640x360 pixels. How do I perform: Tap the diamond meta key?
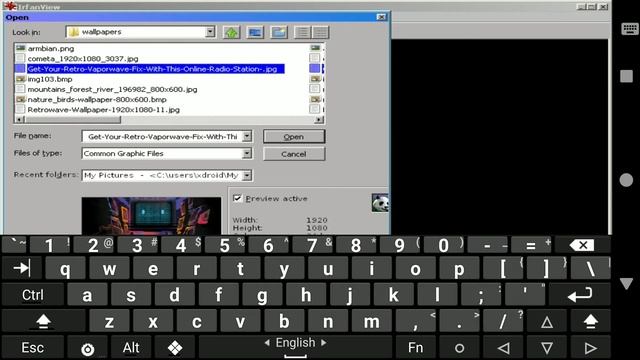click(x=175, y=348)
